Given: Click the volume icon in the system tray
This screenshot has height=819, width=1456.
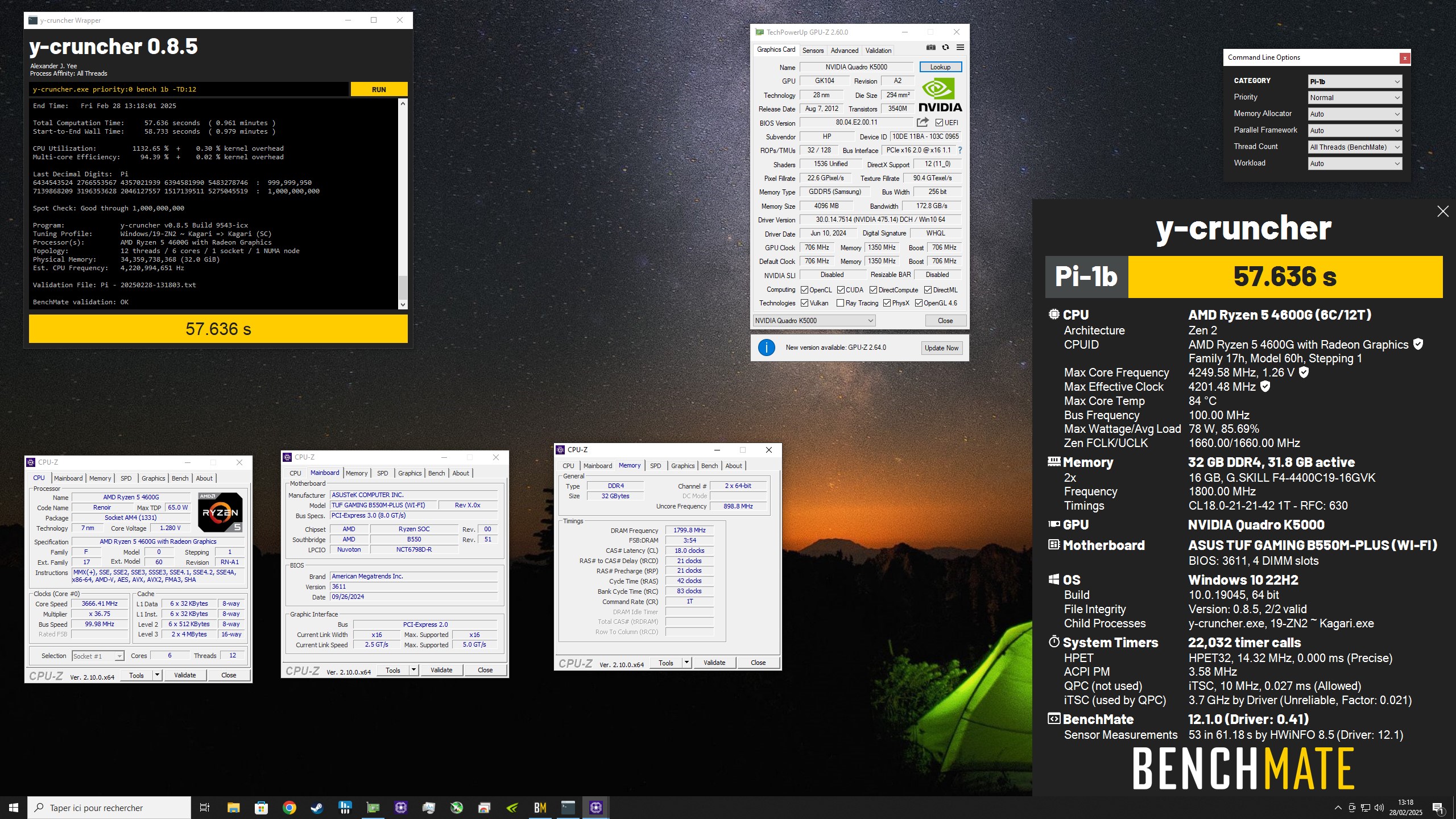Looking at the screenshot, I should [x=1379, y=808].
